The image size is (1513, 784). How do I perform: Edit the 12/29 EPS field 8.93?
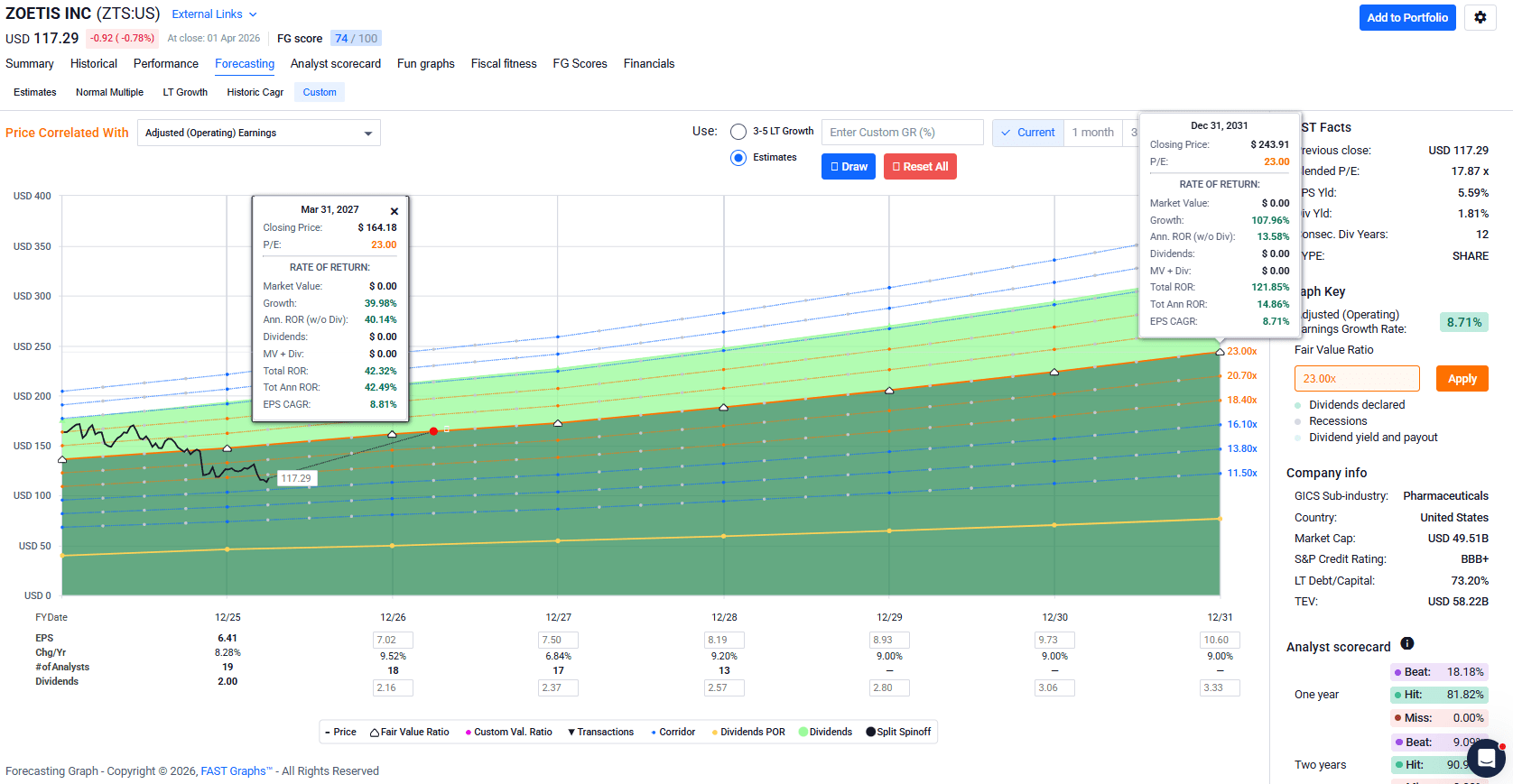pos(889,640)
